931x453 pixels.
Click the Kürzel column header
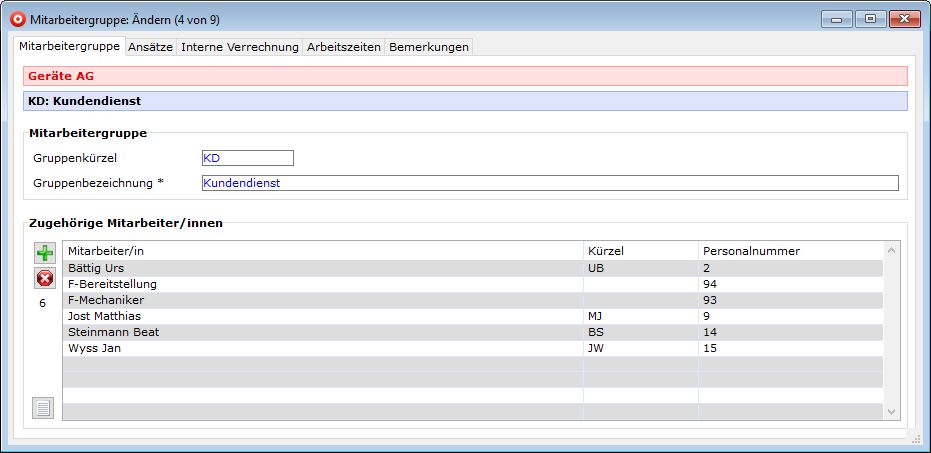click(640, 250)
